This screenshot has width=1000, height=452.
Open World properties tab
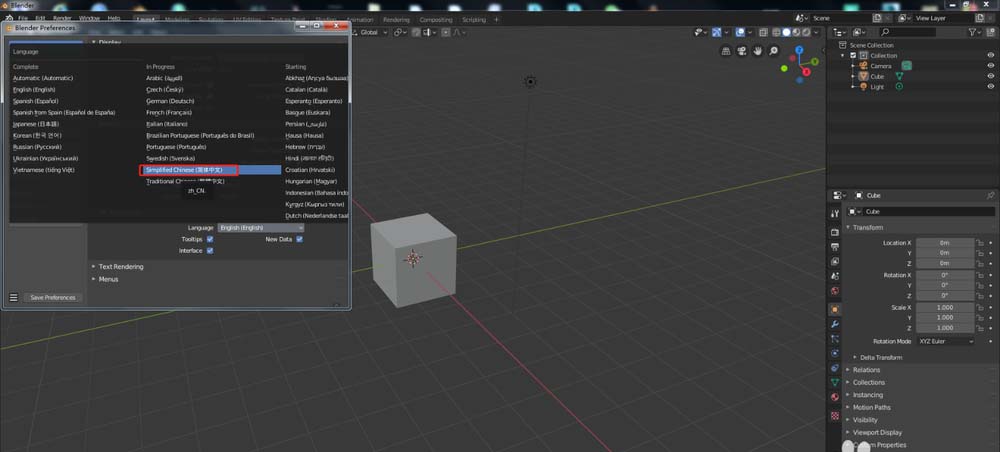point(835,291)
